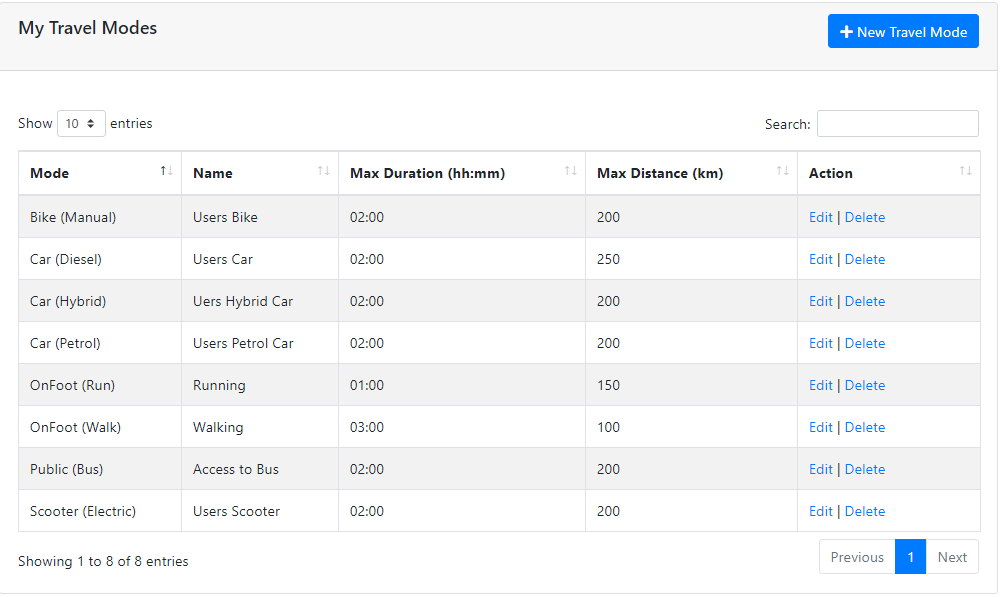Sort by Action column arrows
1005x597 pixels.
pyautogui.click(x=965, y=171)
